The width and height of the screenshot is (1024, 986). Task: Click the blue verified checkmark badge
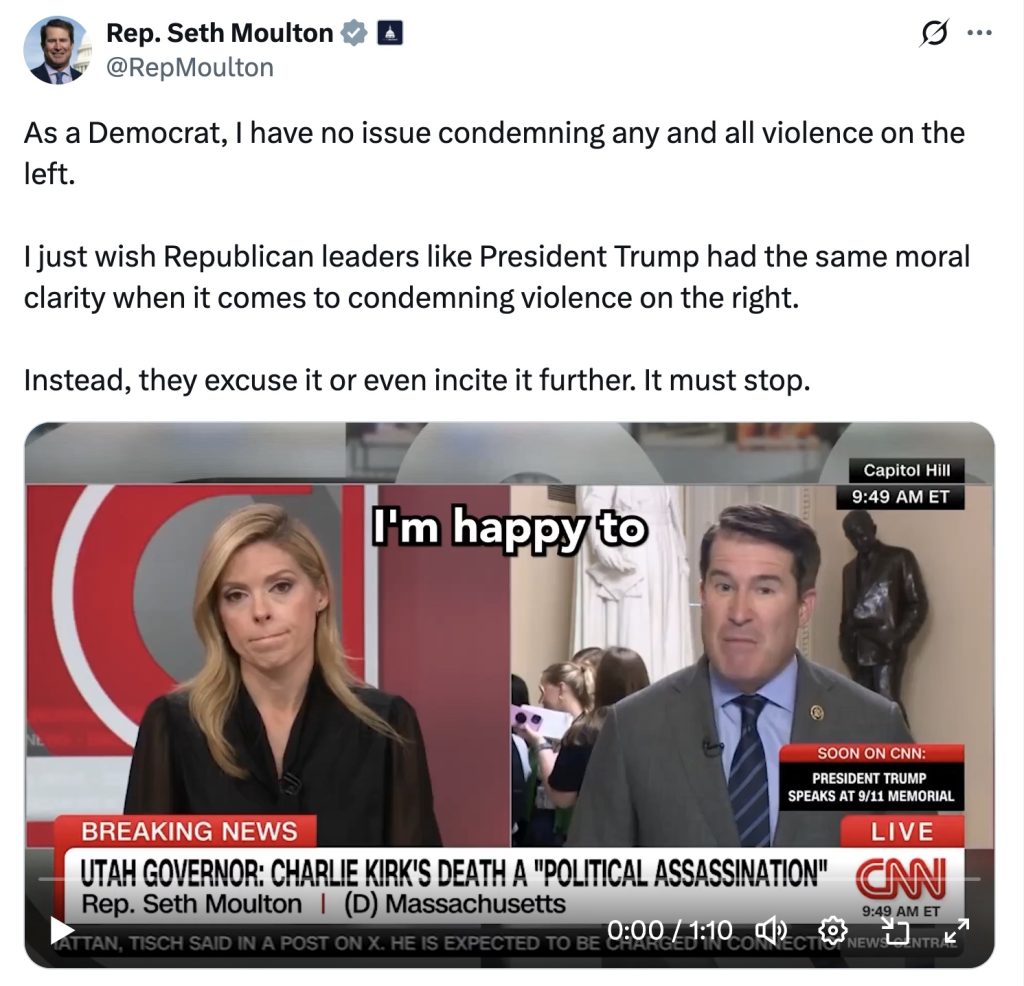354,33
